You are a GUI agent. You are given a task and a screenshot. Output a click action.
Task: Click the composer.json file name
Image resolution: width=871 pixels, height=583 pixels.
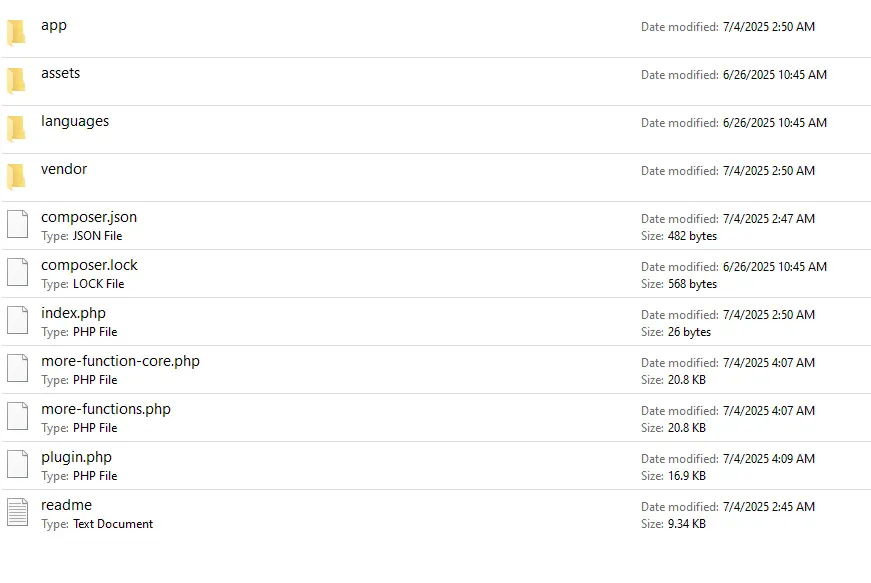pos(89,217)
